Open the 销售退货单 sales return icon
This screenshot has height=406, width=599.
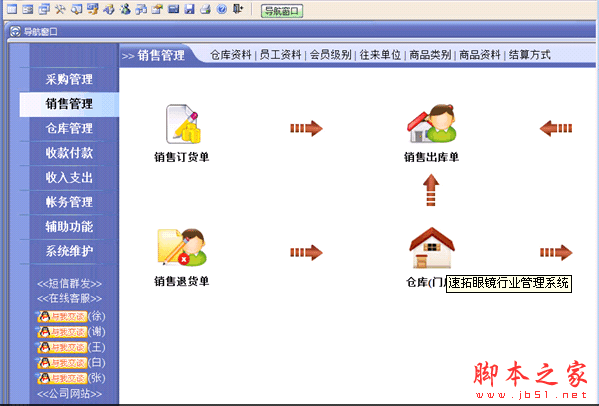coord(182,247)
